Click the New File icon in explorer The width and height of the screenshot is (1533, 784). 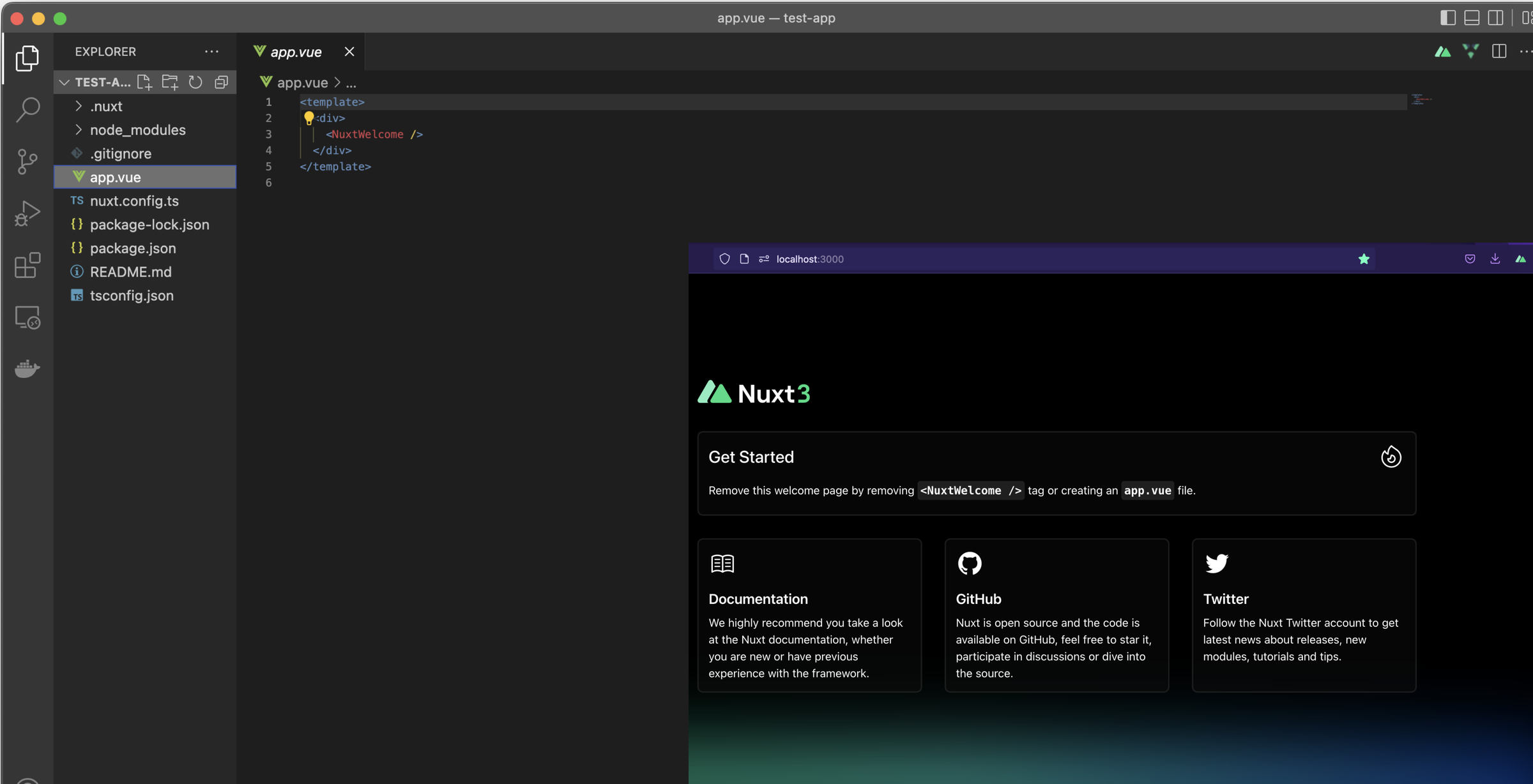144,82
